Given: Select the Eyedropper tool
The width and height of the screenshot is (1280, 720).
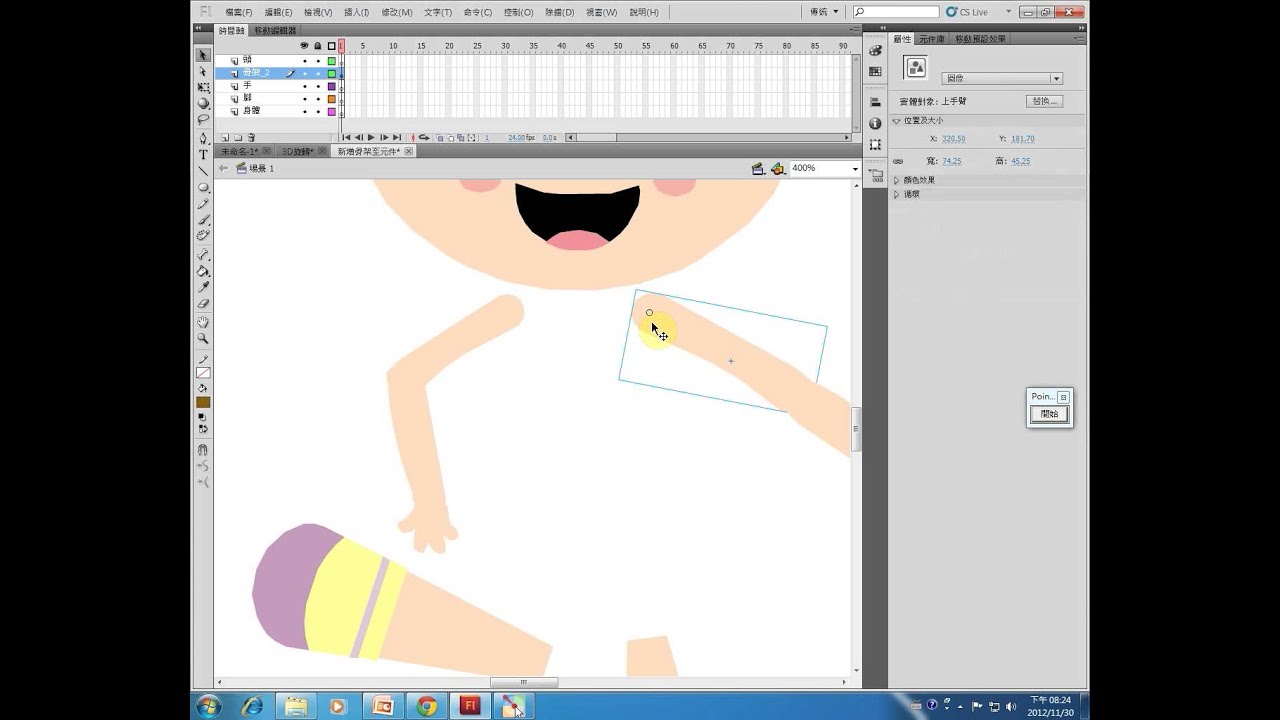Looking at the screenshot, I should [203, 287].
